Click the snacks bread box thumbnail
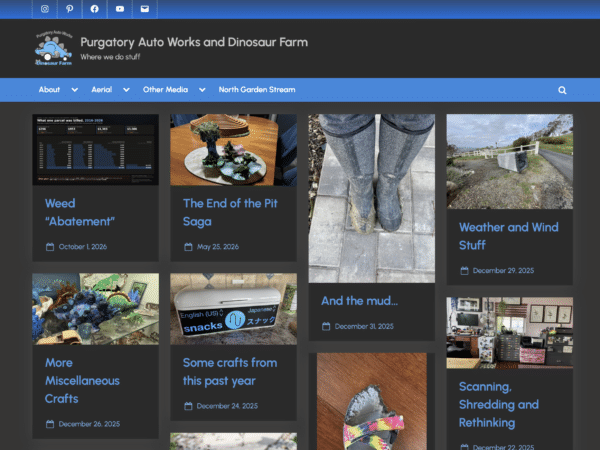Screen dimensions: 600x450 [x=233, y=309]
